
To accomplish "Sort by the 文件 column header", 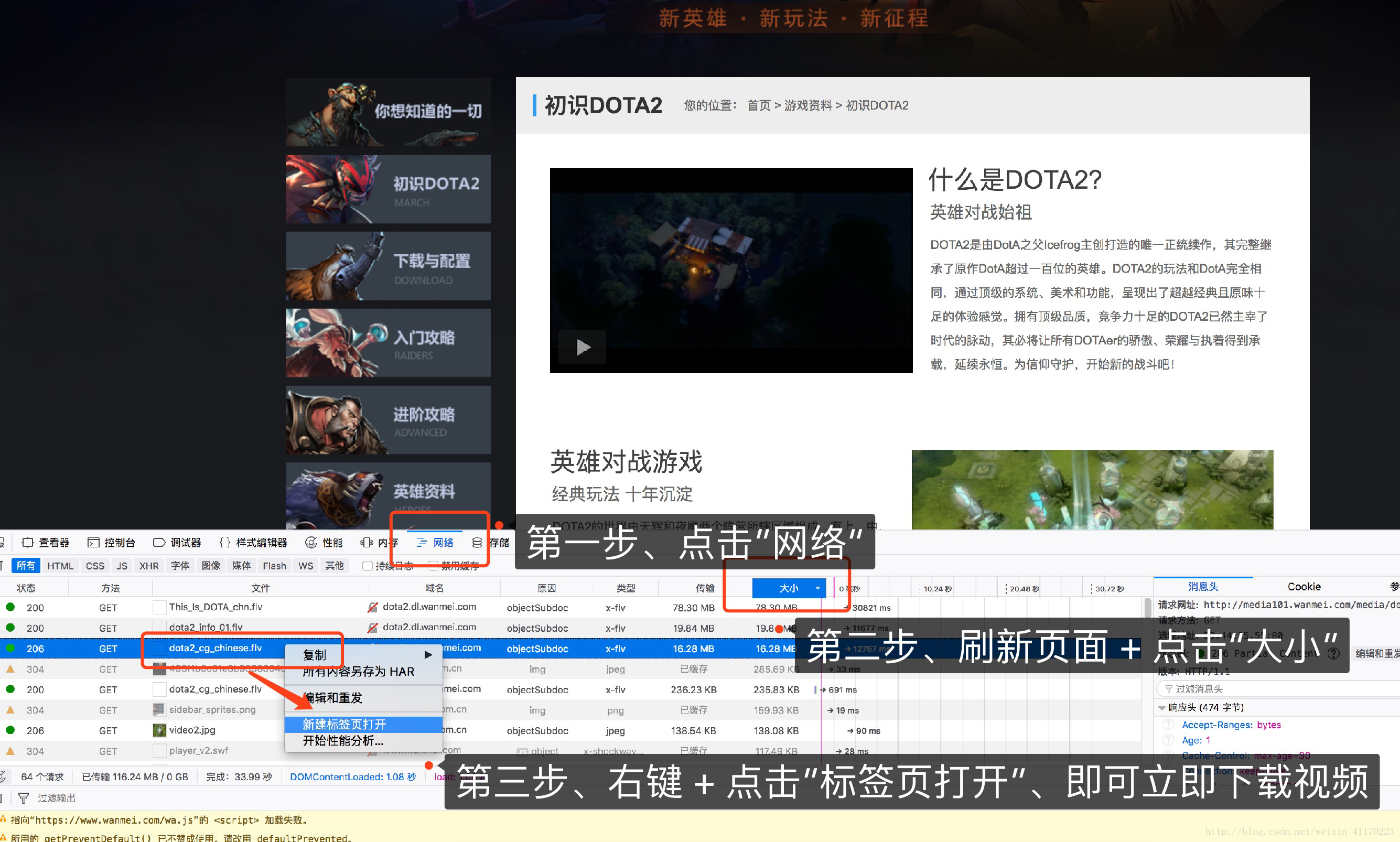I will [261, 588].
